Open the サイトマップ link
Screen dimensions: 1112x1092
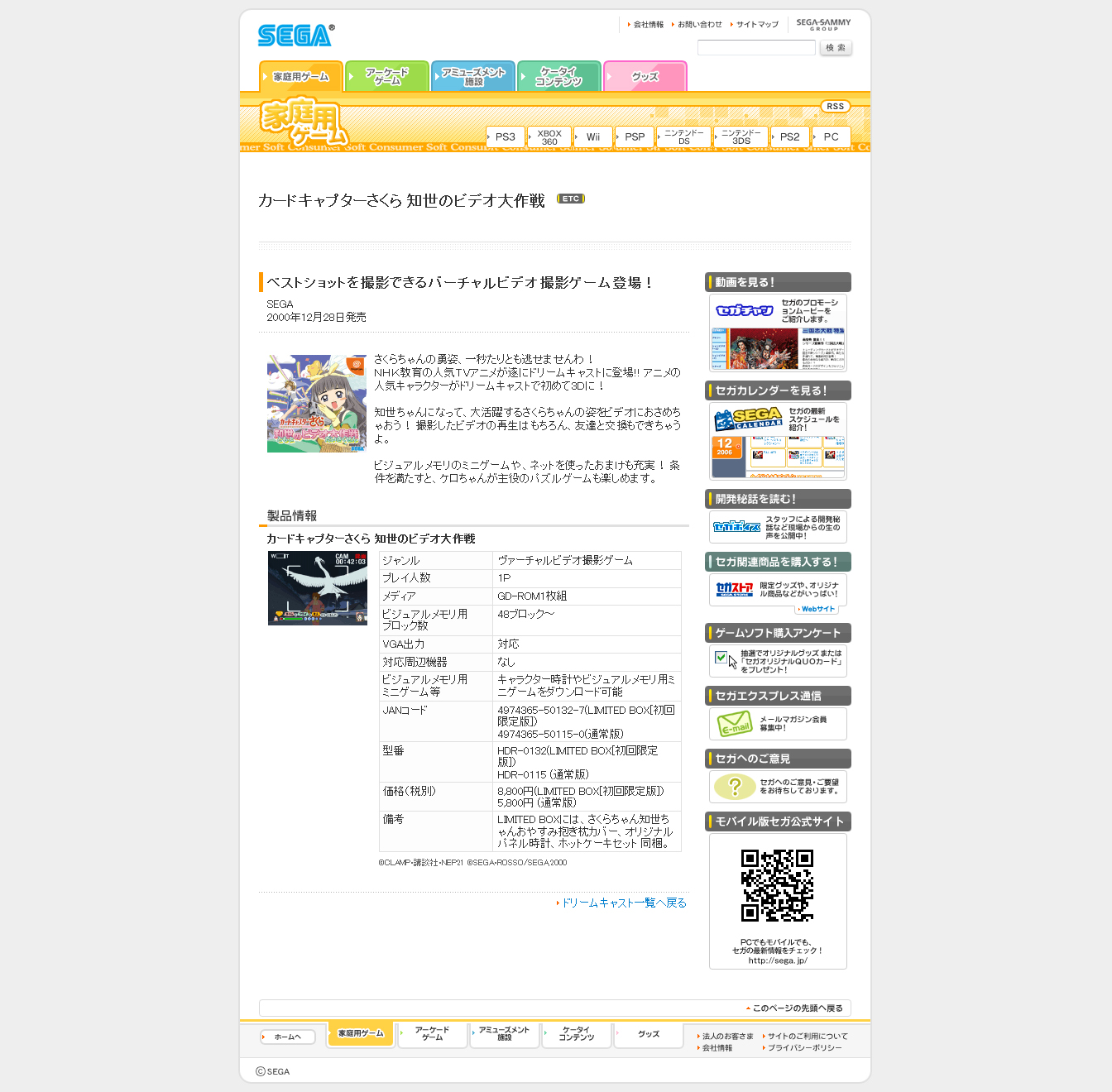[755, 25]
